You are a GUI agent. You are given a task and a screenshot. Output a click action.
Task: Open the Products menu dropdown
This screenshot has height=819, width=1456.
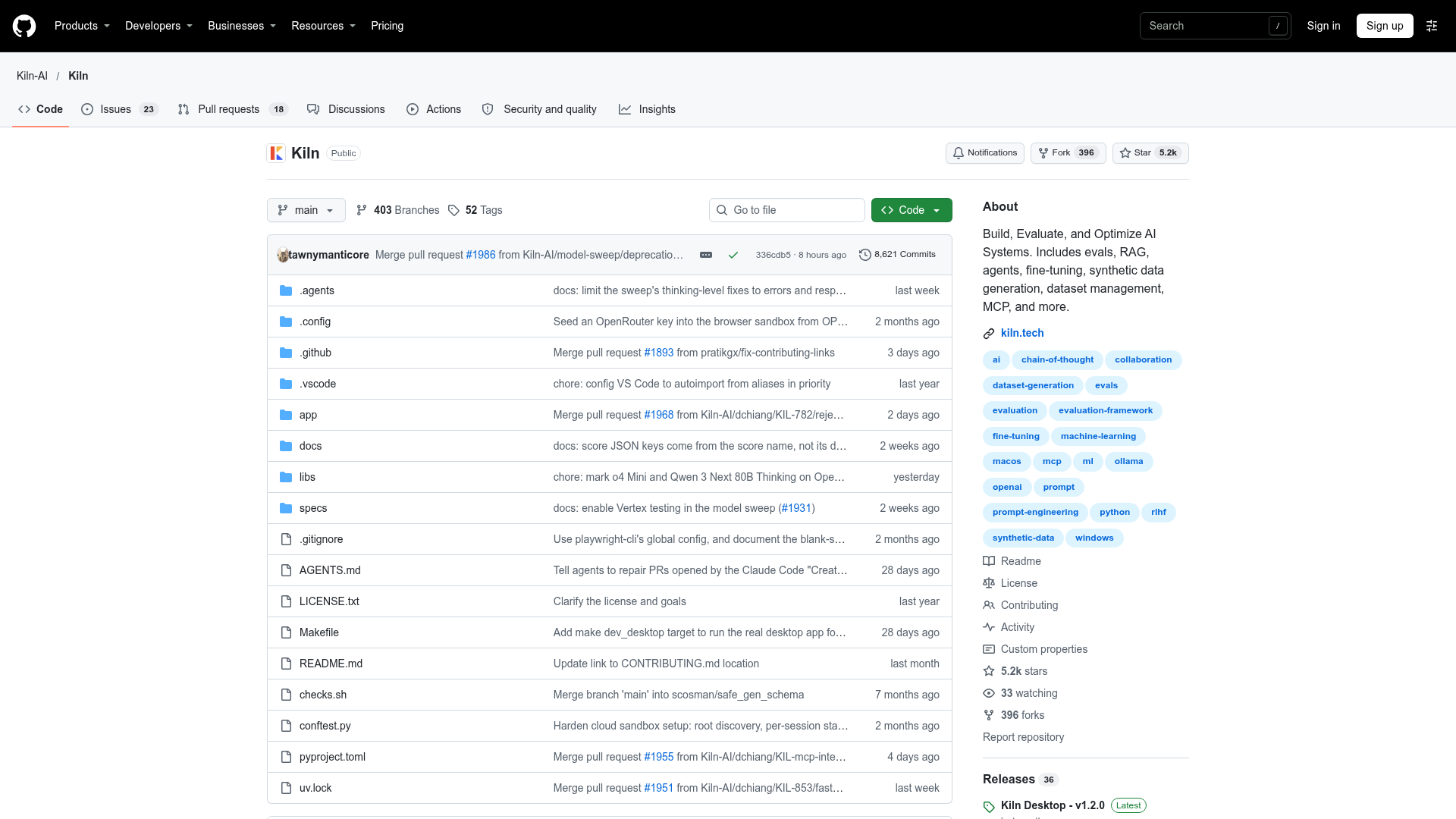click(82, 26)
